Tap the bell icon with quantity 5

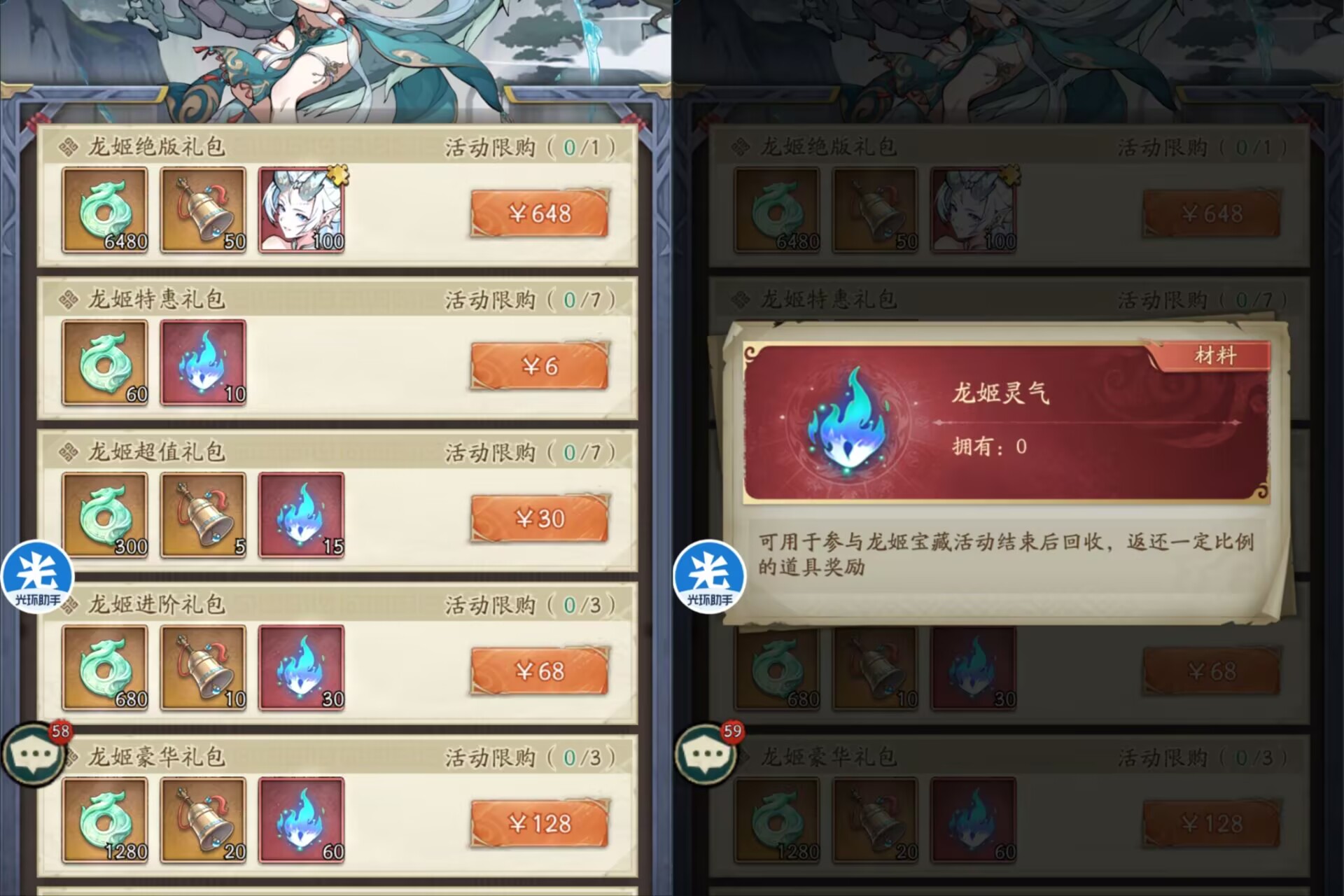click(x=203, y=515)
